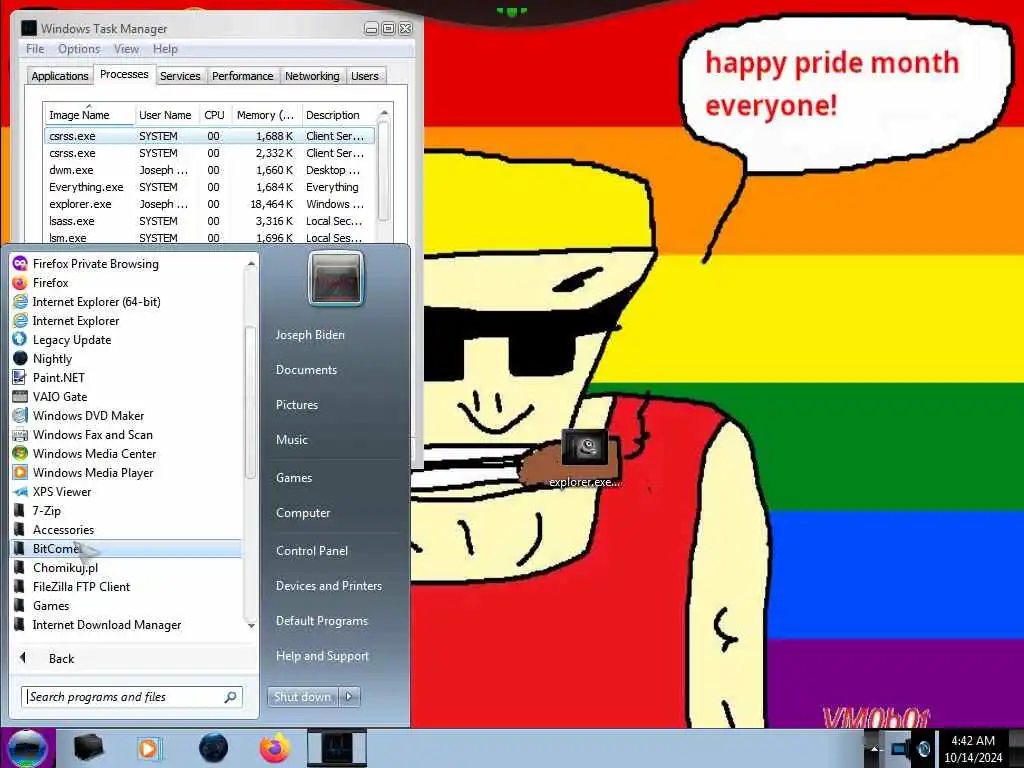The width and height of the screenshot is (1024, 768).
Task: Open Windows DVD Maker
Action: (78, 415)
